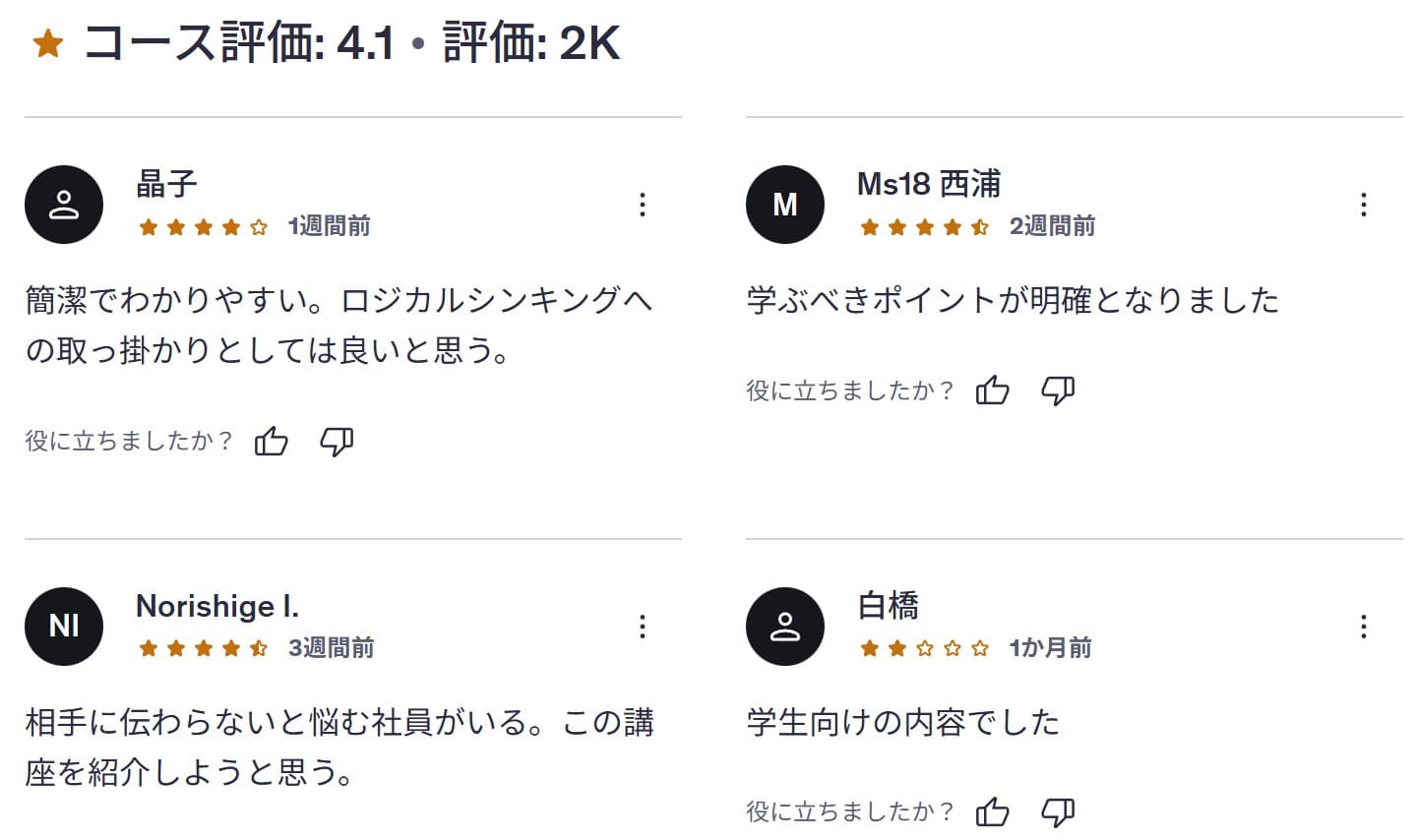Thumbs down Ms18 西浦's review
1415x840 pixels.
pyautogui.click(x=1058, y=390)
